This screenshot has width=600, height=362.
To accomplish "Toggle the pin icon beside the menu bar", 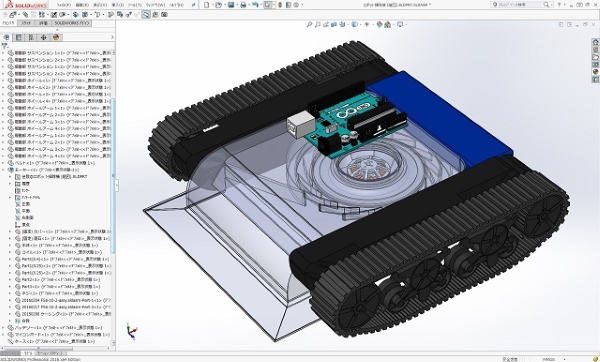I will [194, 5].
